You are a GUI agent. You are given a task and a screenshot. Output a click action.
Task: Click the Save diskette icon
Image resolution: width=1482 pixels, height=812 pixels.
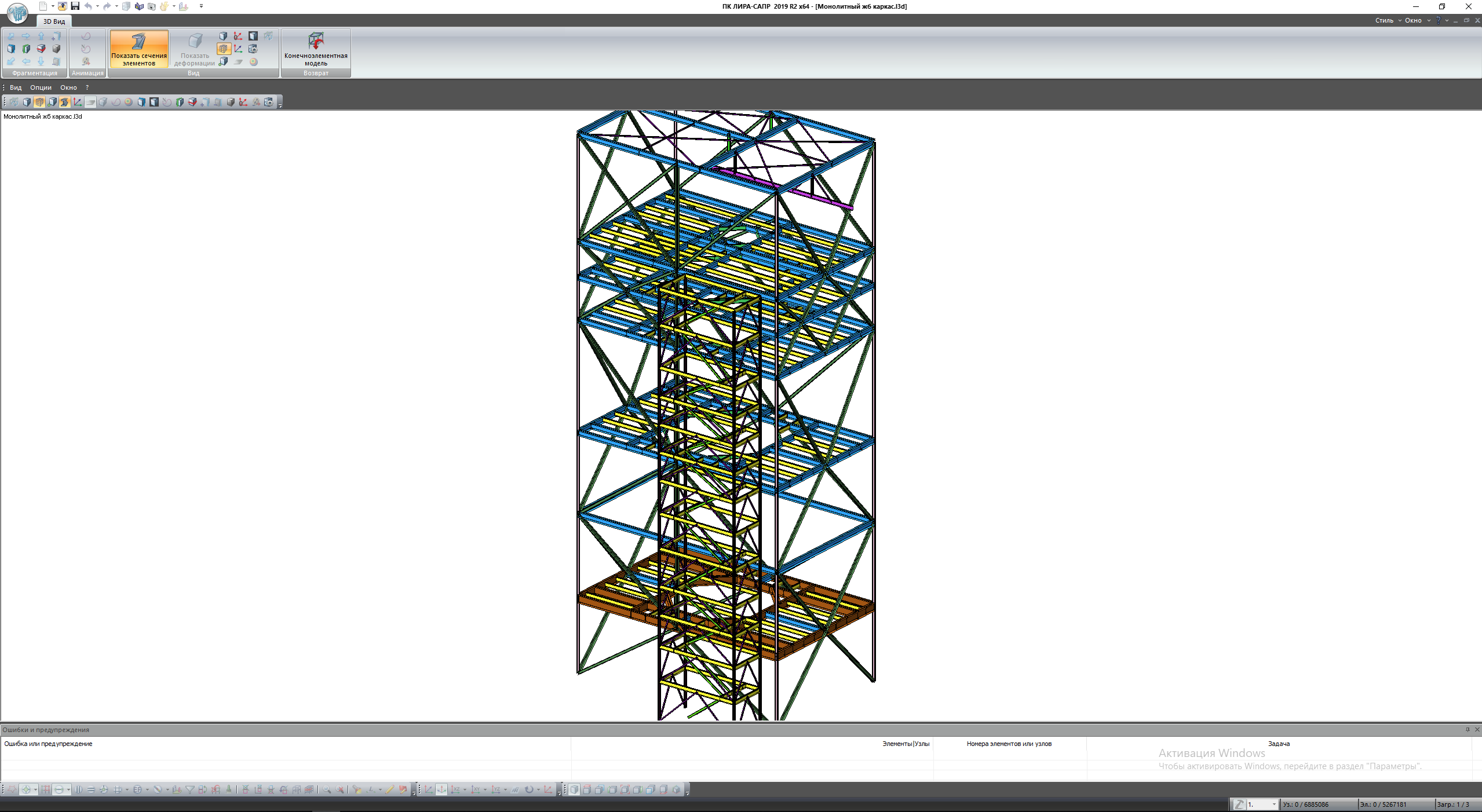(75, 6)
